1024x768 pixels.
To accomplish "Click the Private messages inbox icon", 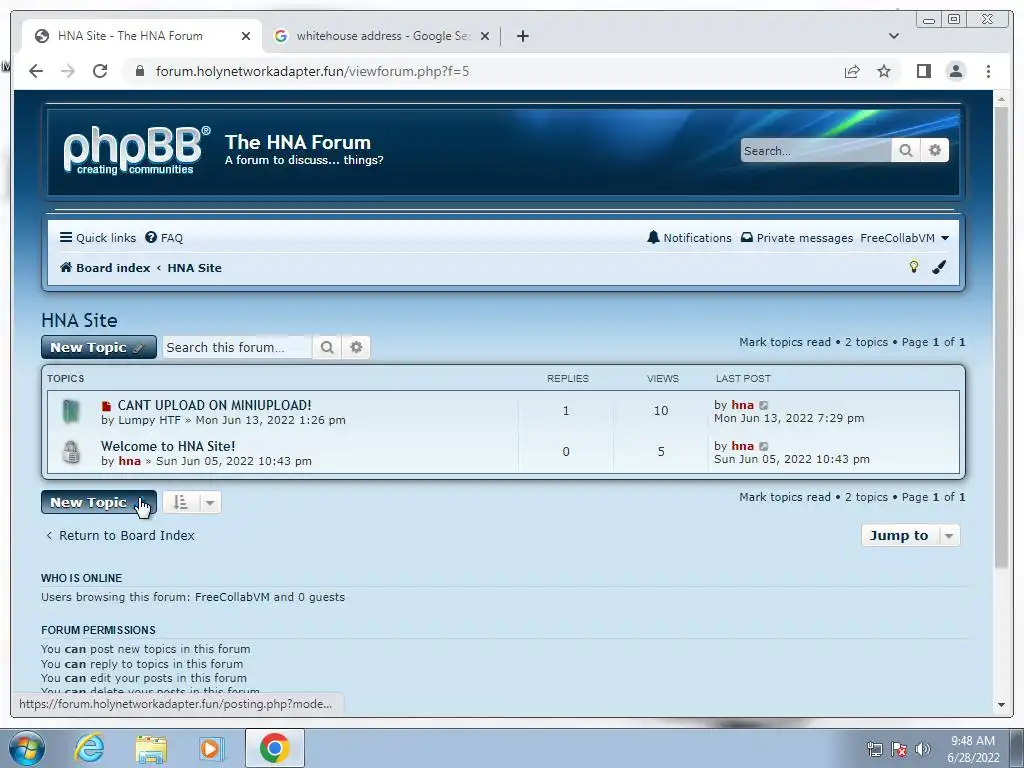I will coord(746,237).
